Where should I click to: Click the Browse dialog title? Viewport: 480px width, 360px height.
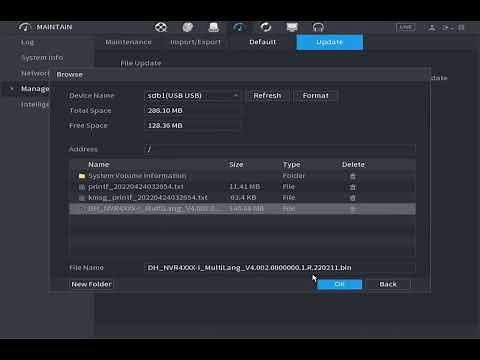tap(70, 75)
